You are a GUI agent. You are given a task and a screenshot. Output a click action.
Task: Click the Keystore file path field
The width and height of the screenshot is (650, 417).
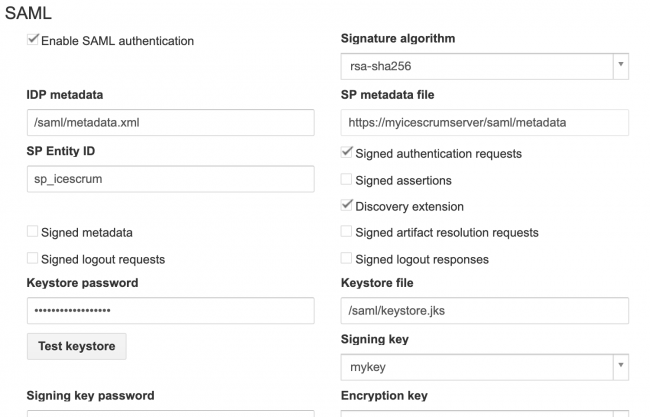pyautogui.click(x=484, y=311)
